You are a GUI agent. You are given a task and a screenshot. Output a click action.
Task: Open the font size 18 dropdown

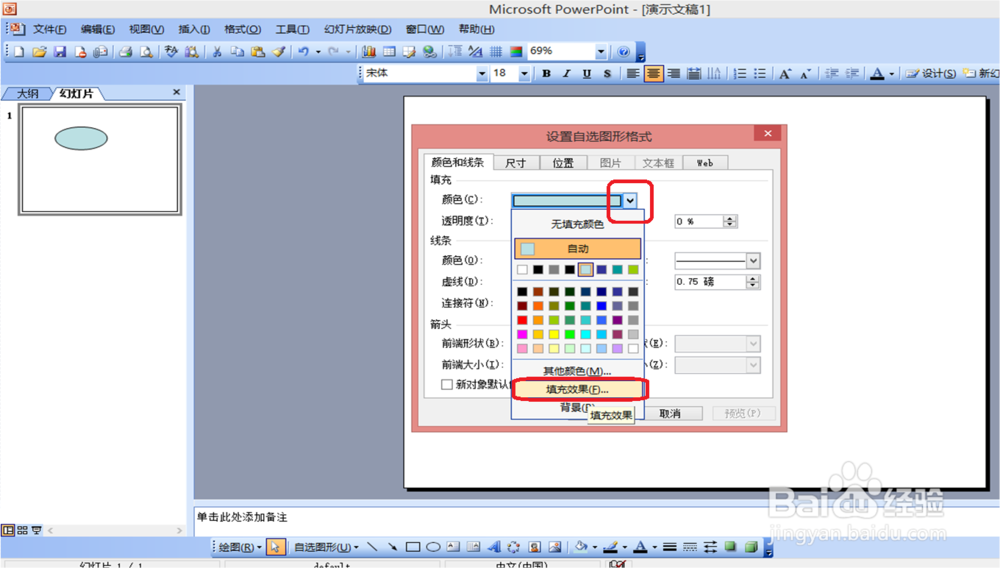pyautogui.click(x=524, y=74)
